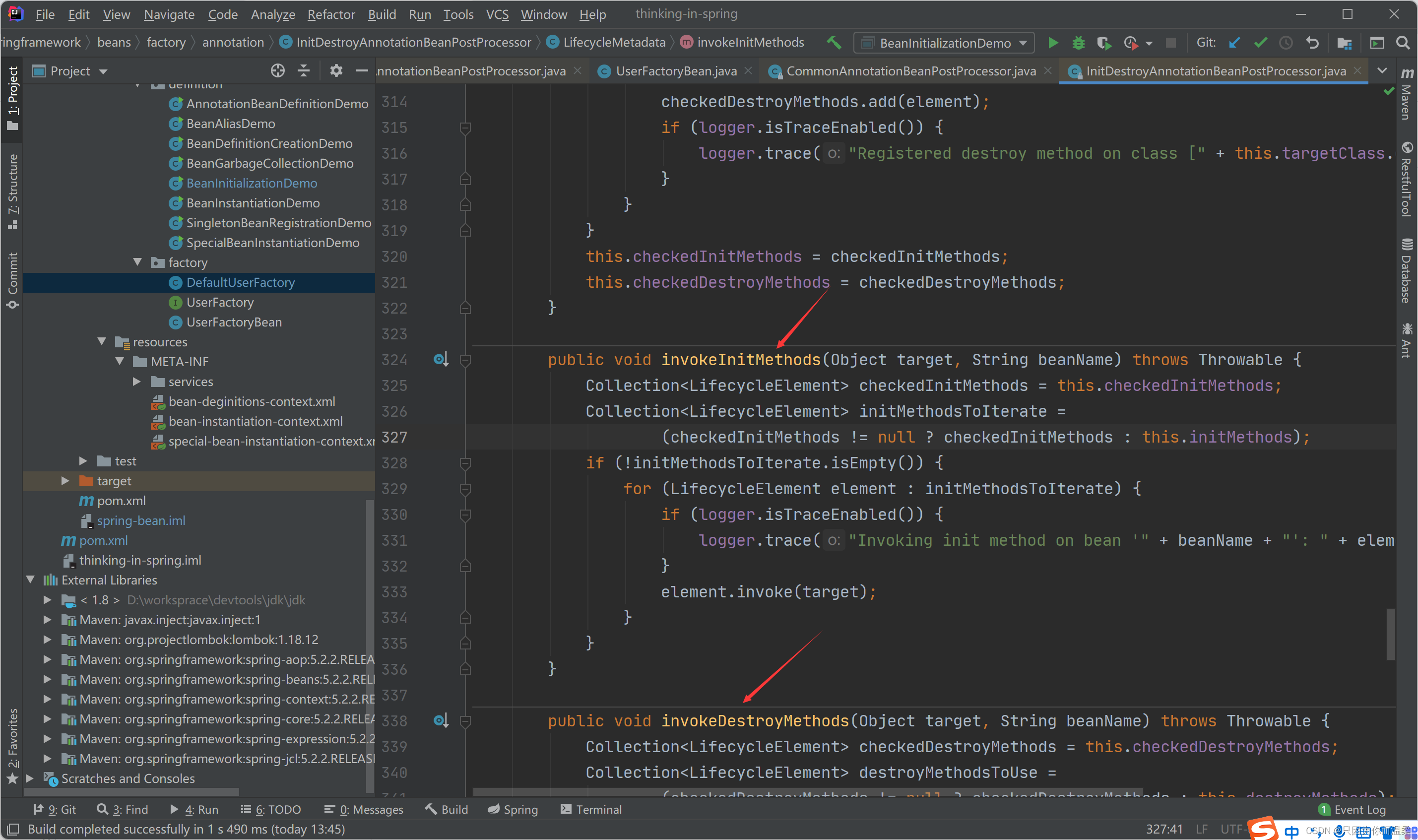Click the overriding method gutter icon at line 324
This screenshot has height=840, width=1418.
click(441, 359)
